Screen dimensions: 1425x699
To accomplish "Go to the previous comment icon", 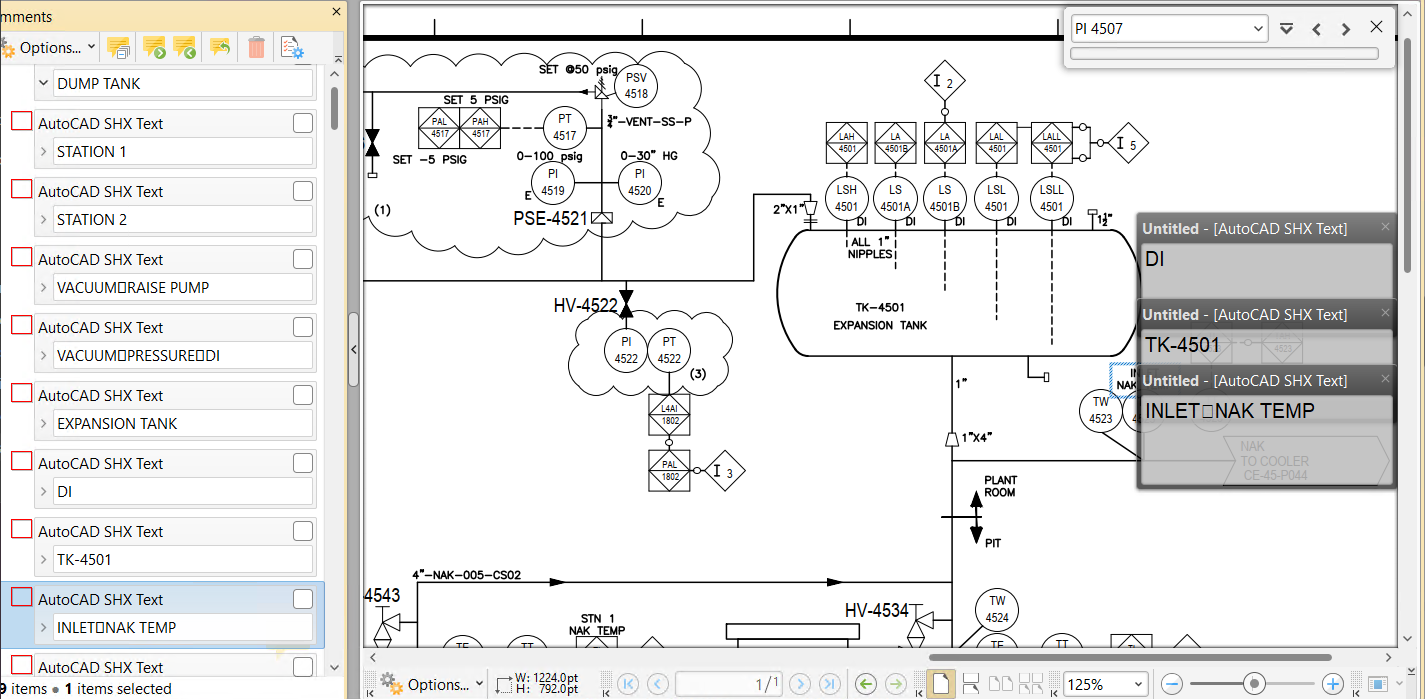I will (x=185, y=47).
